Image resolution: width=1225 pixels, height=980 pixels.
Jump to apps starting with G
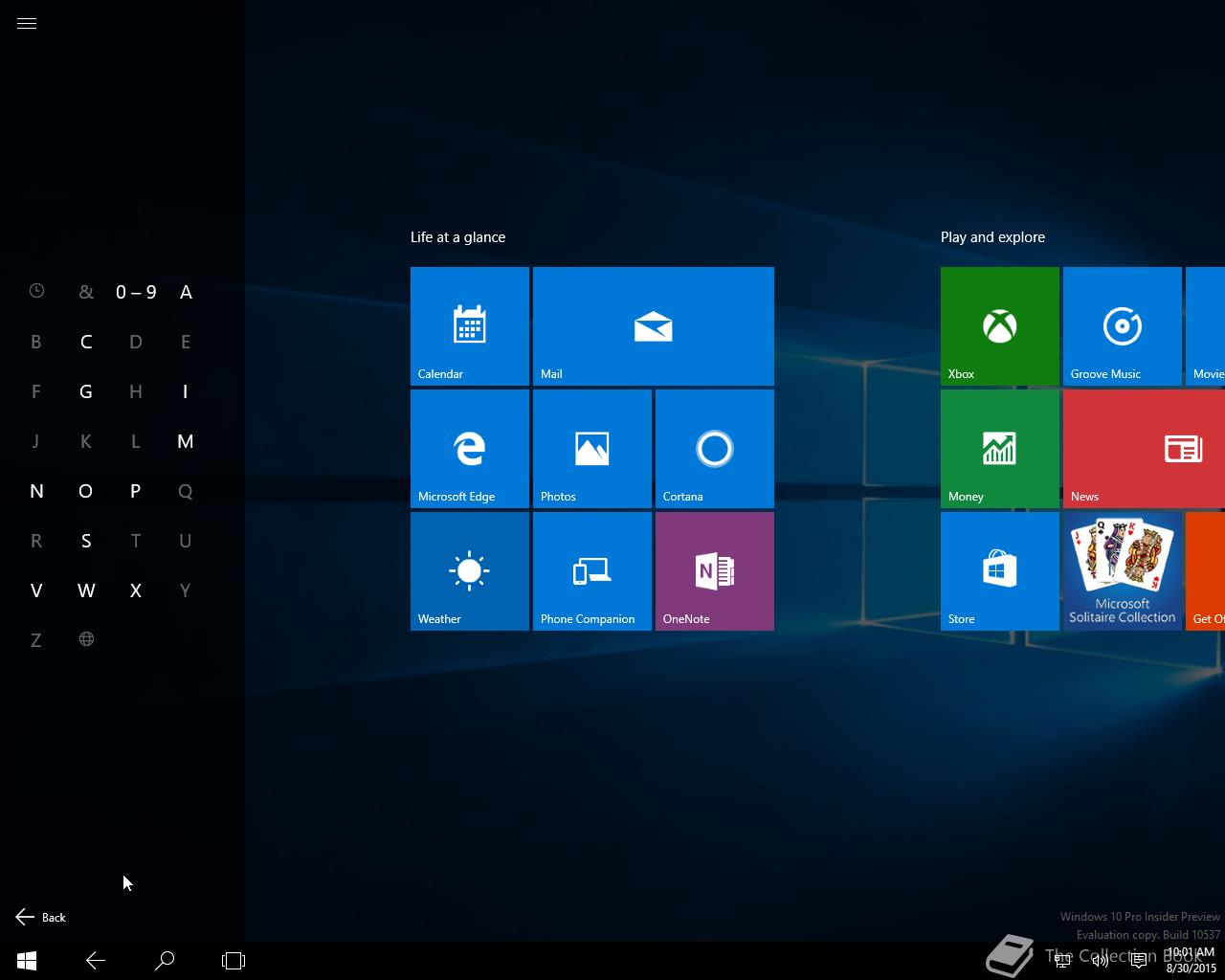tap(86, 391)
